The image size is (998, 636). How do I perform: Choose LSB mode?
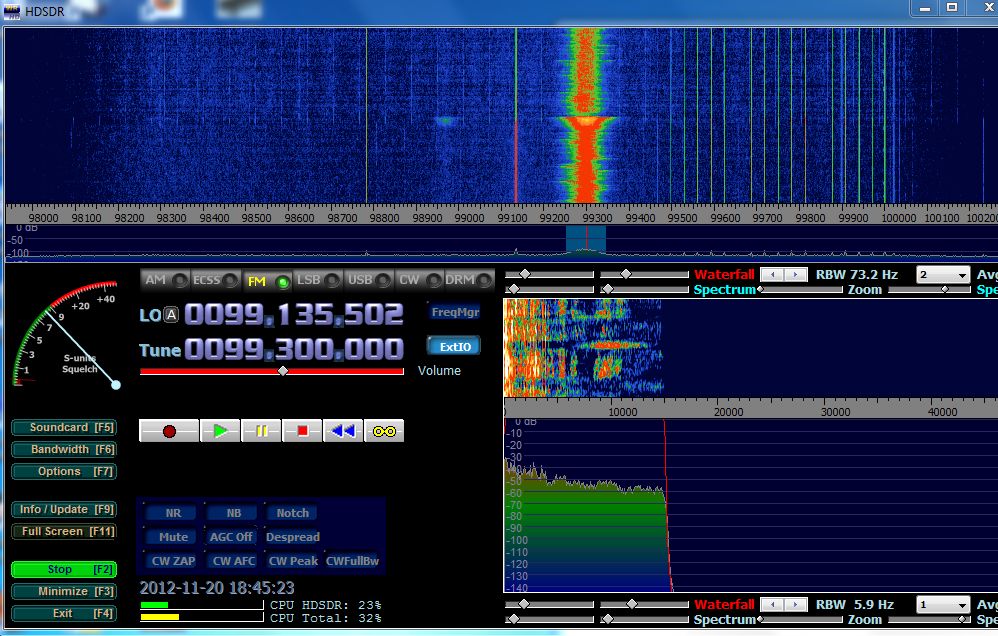317,280
